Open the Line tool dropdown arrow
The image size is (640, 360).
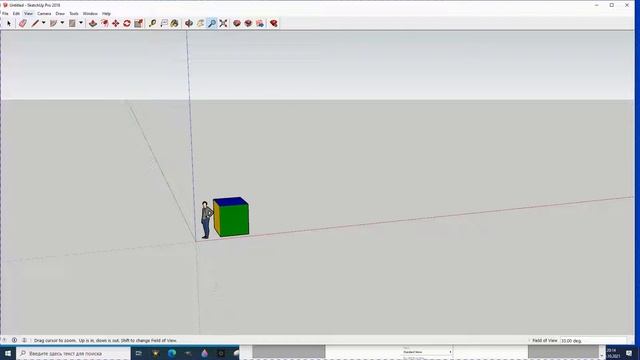44,23
